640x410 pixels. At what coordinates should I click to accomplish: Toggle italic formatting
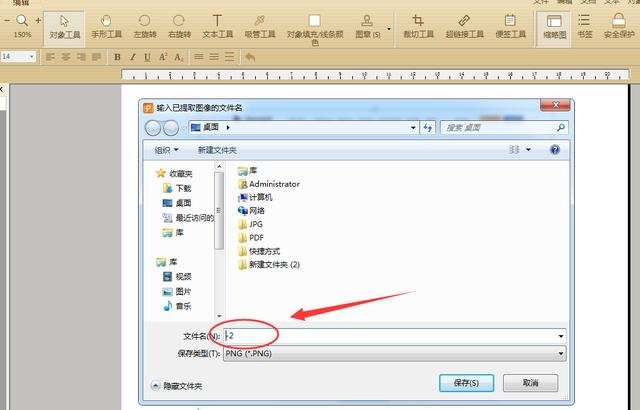tap(133, 57)
